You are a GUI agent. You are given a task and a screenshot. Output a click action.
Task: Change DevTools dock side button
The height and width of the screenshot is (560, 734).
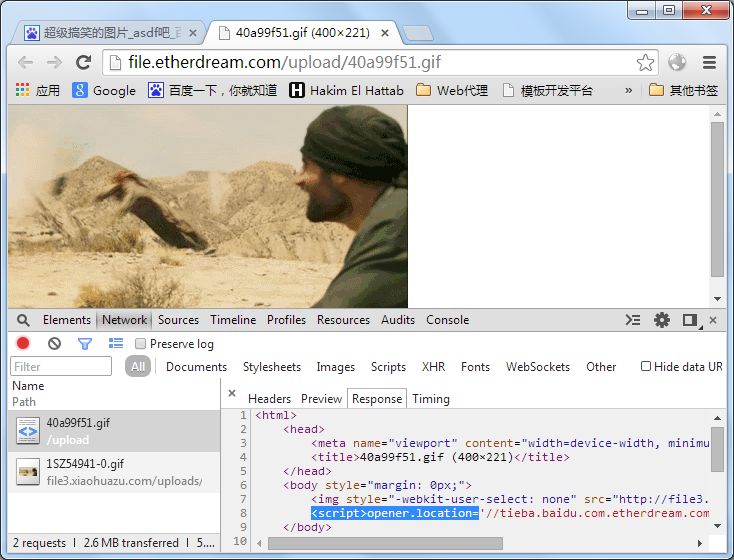(x=691, y=320)
